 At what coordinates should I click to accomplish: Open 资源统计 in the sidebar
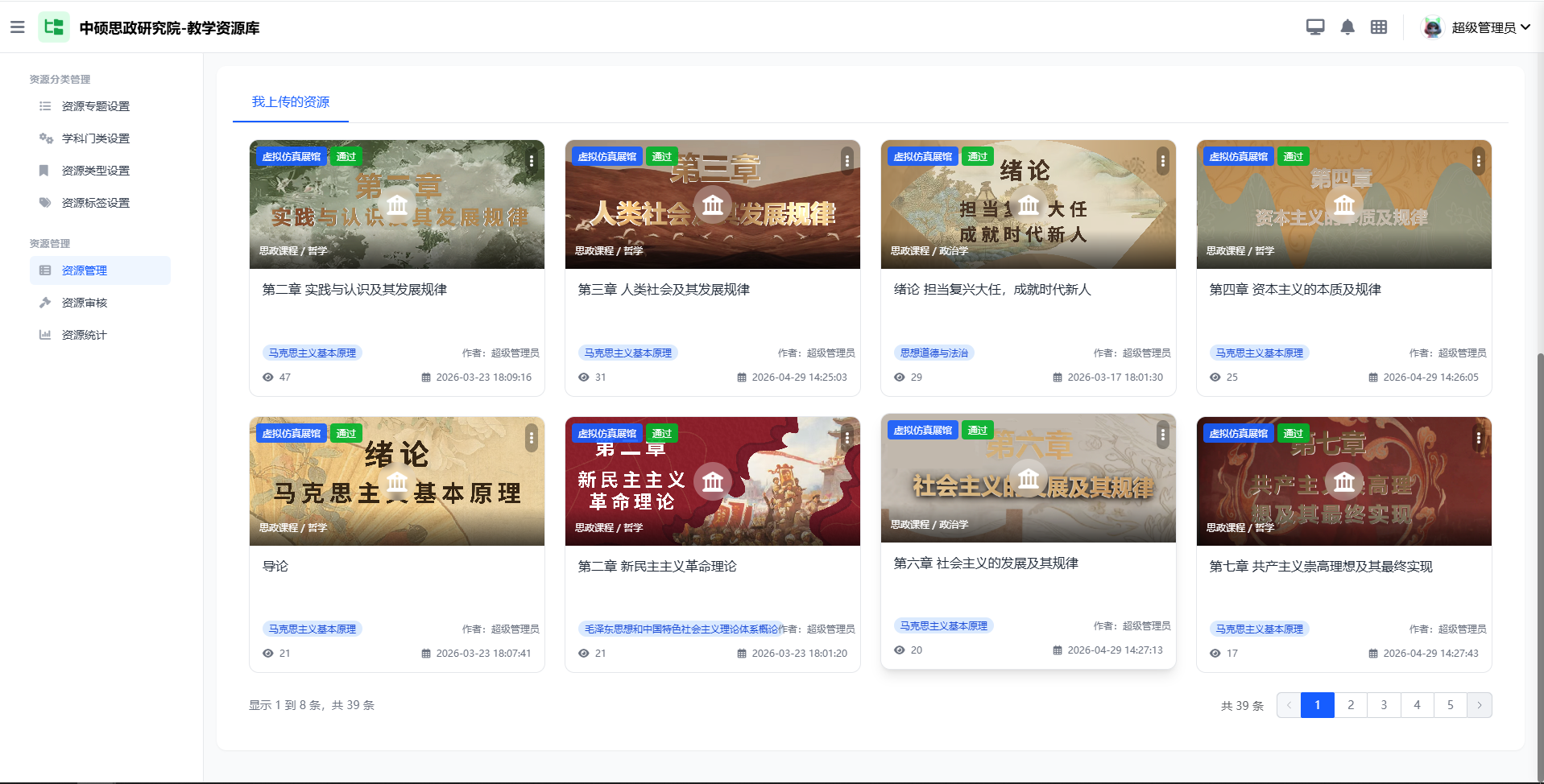click(85, 335)
